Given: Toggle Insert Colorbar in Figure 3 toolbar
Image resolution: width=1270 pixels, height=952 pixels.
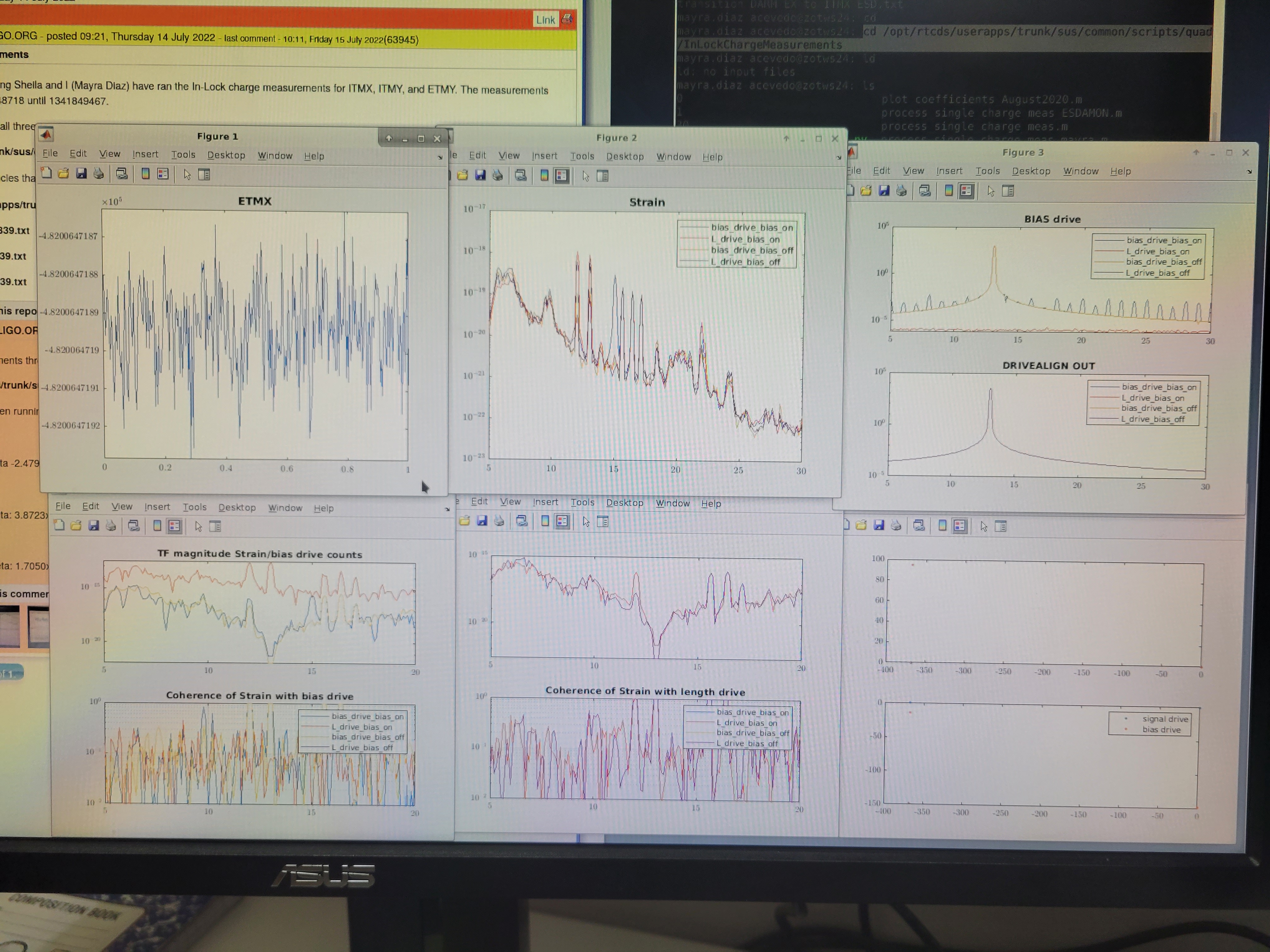Looking at the screenshot, I should coord(948,190).
